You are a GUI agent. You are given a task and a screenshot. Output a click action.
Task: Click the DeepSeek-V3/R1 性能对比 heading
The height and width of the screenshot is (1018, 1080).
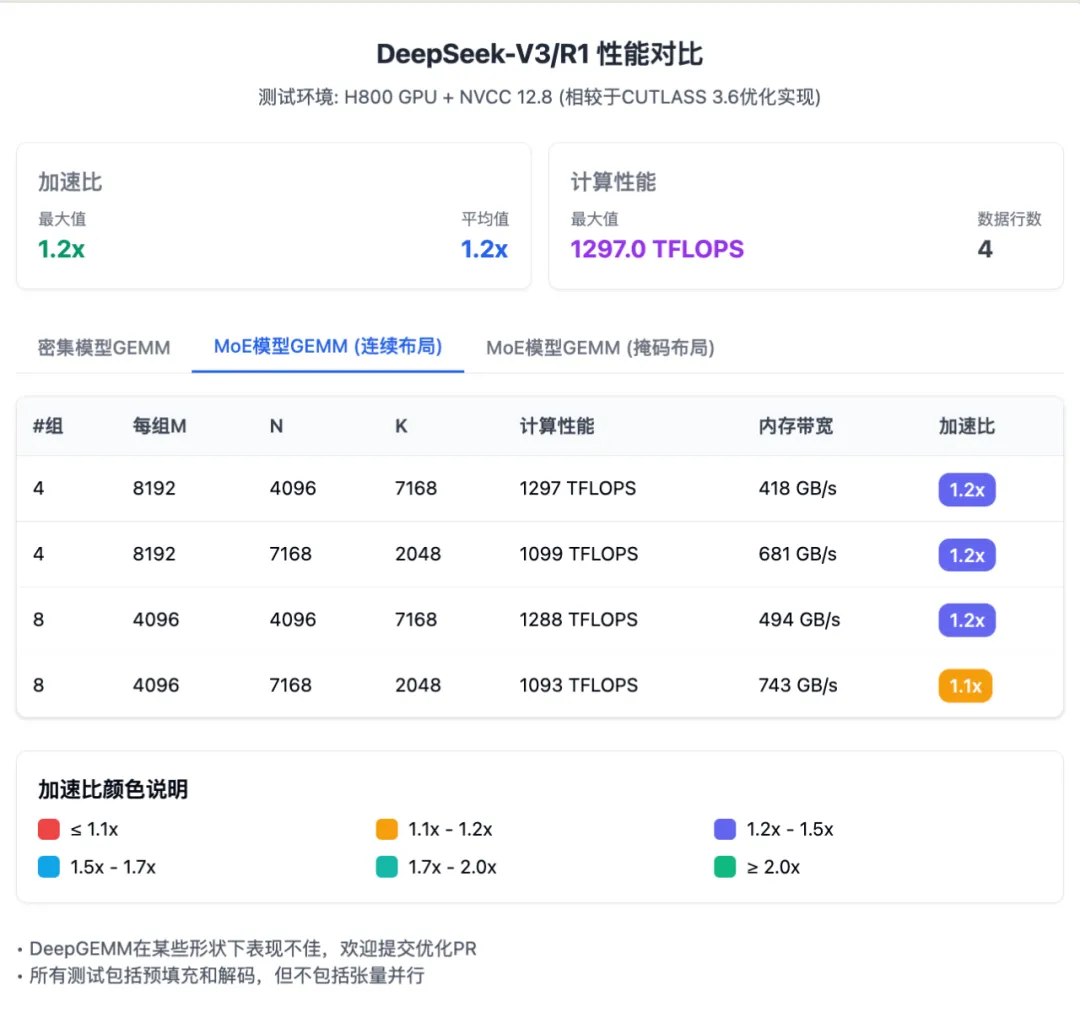(539, 54)
